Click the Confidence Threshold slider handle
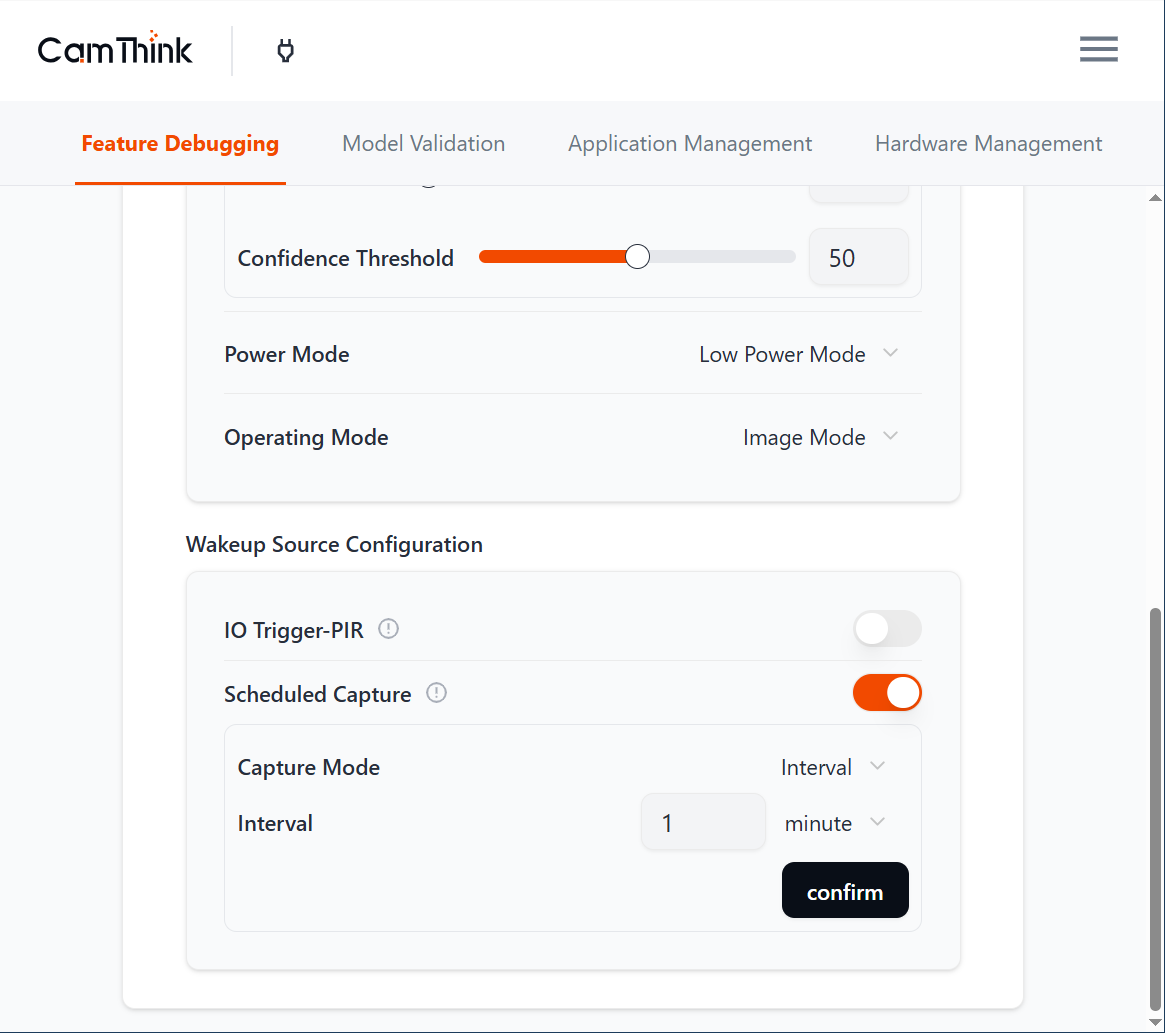 (x=637, y=257)
